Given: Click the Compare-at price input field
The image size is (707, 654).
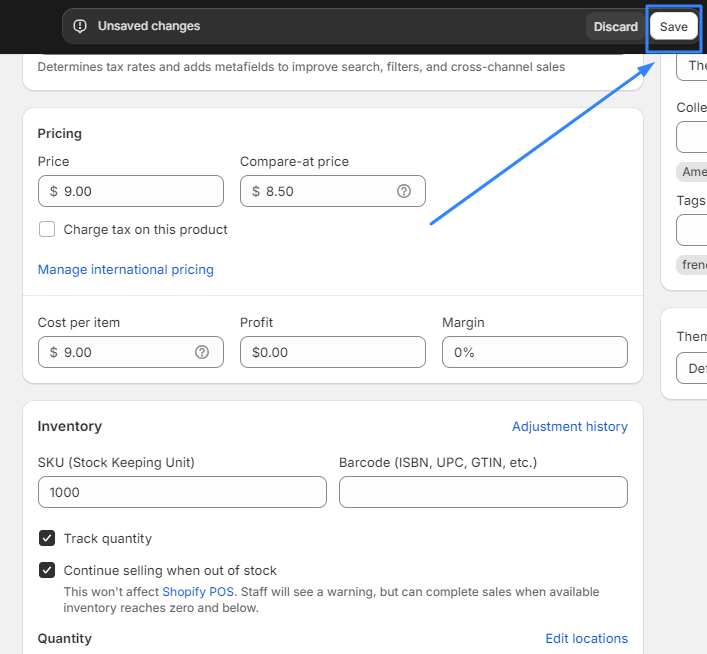Looking at the screenshot, I should tap(333, 191).
